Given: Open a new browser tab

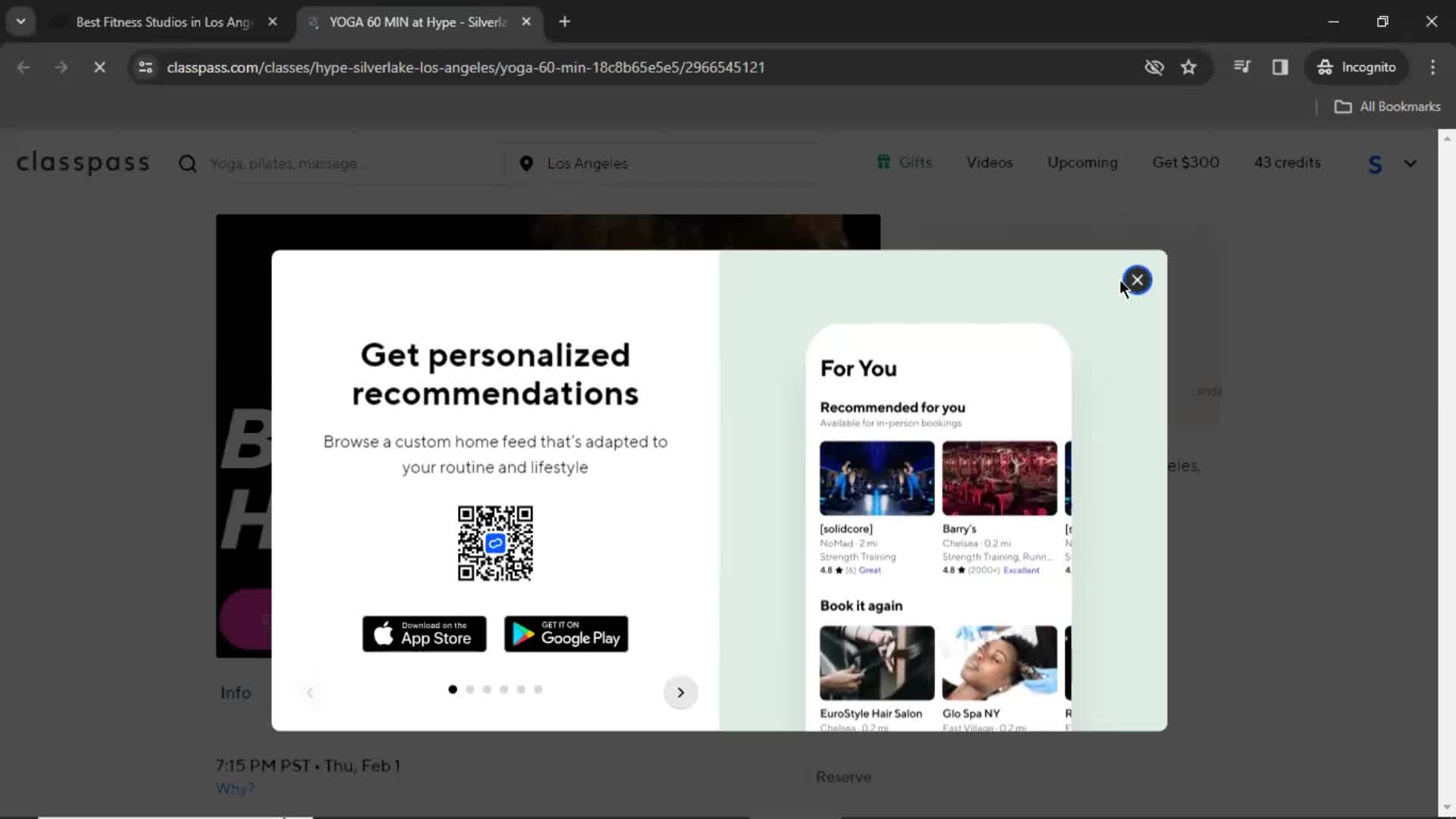Looking at the screenshot, I should pyautogui.click(x=564, y=22).
